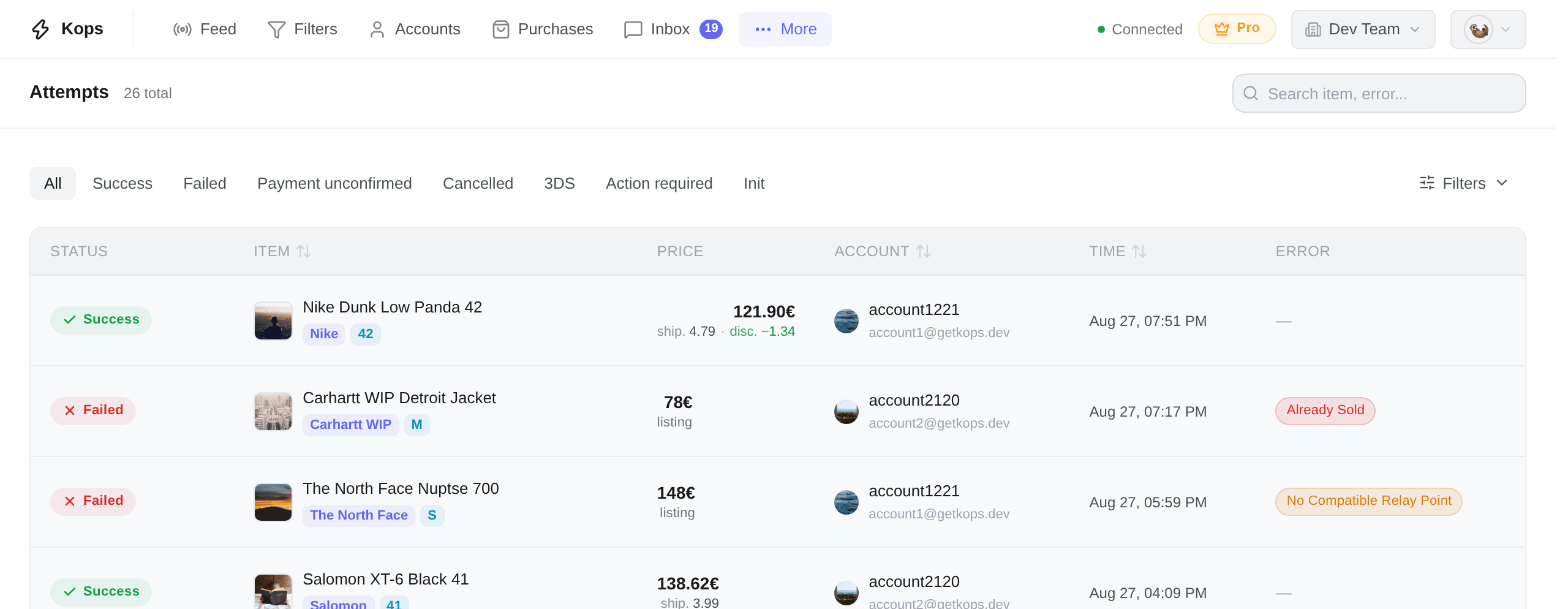
Task: Select the All status tab
Action: pos(53,183)
